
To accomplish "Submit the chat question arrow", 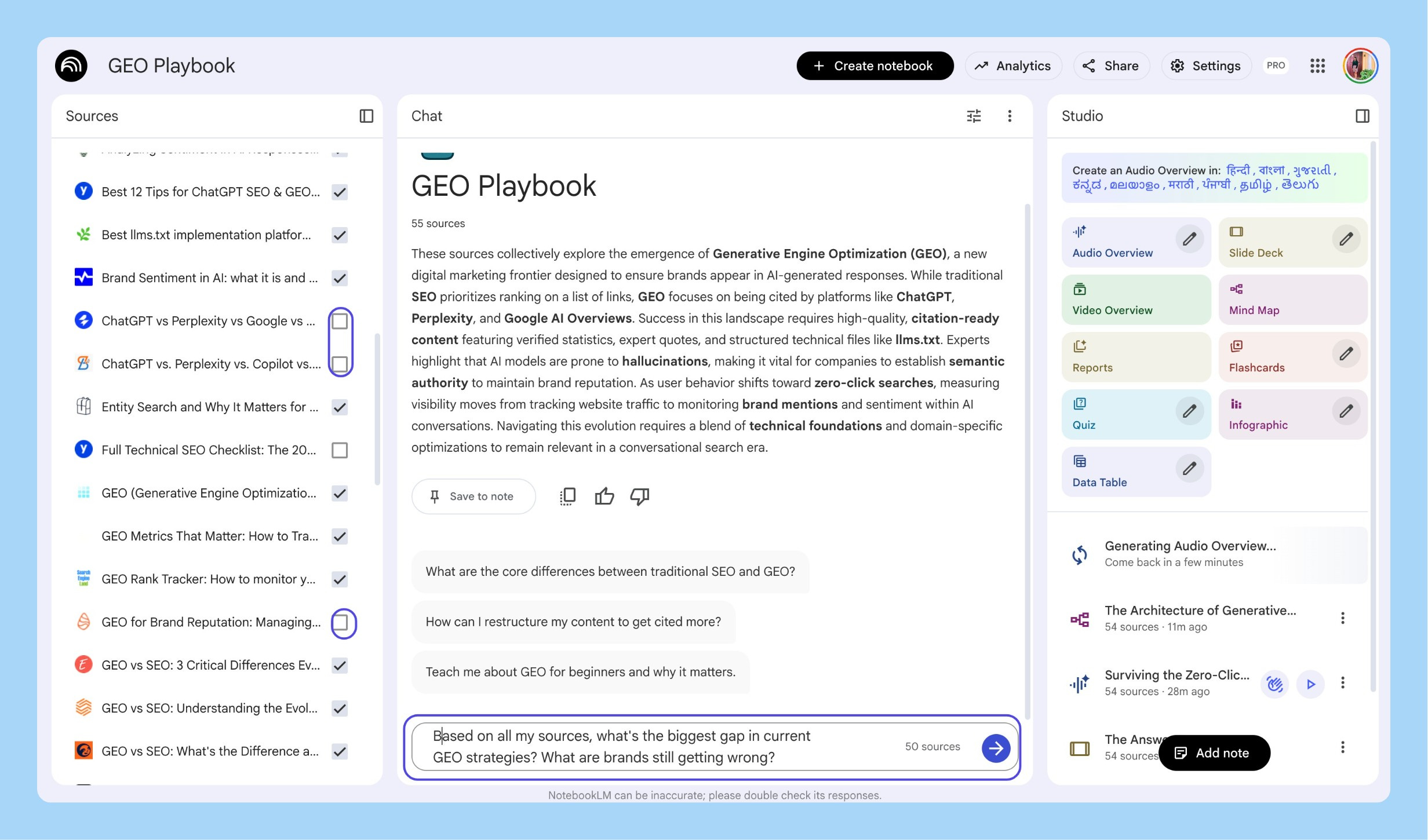I will tap(996, 748).
